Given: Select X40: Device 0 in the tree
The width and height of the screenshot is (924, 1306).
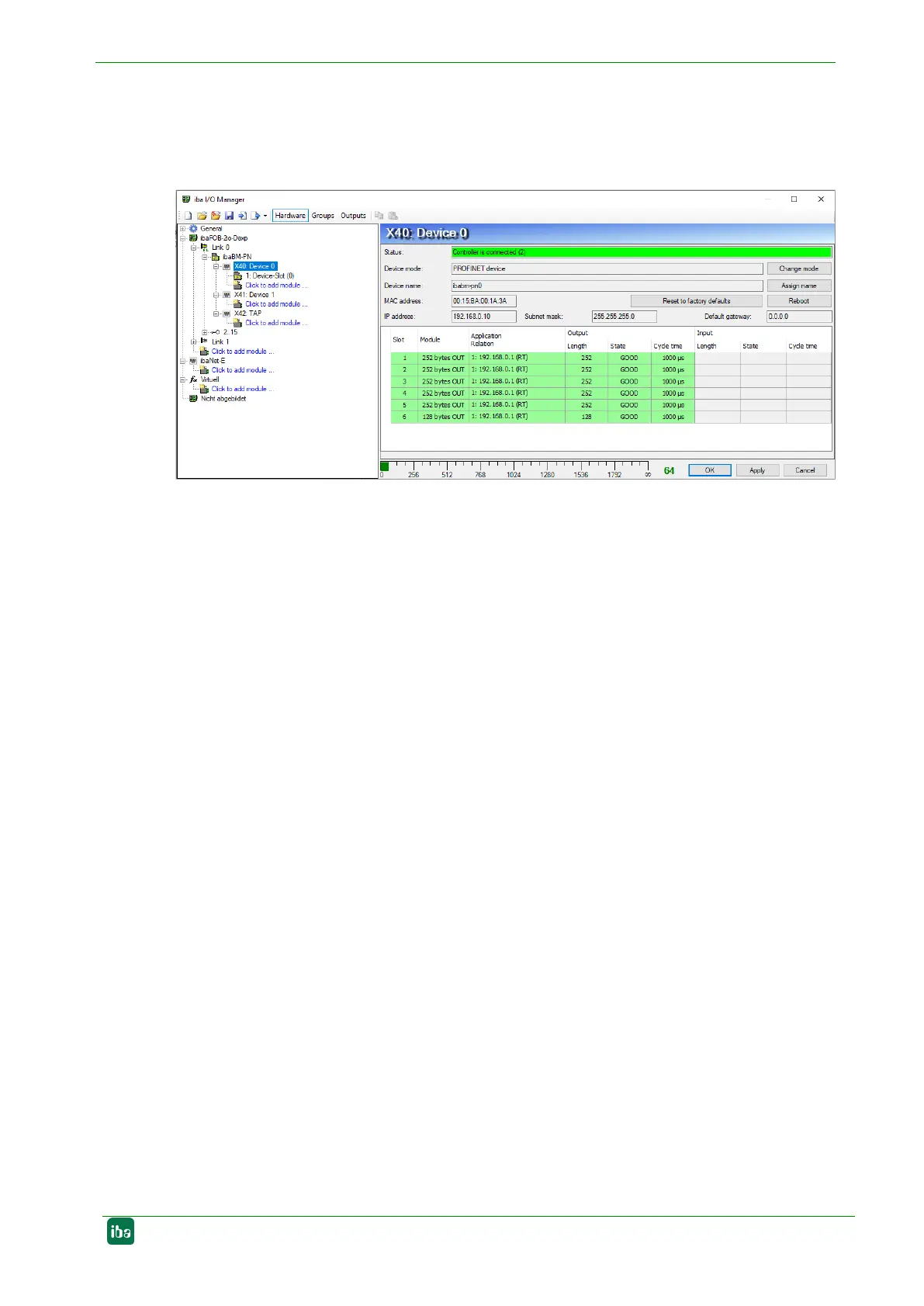Looking at the screenshot, I should point(255,266).
